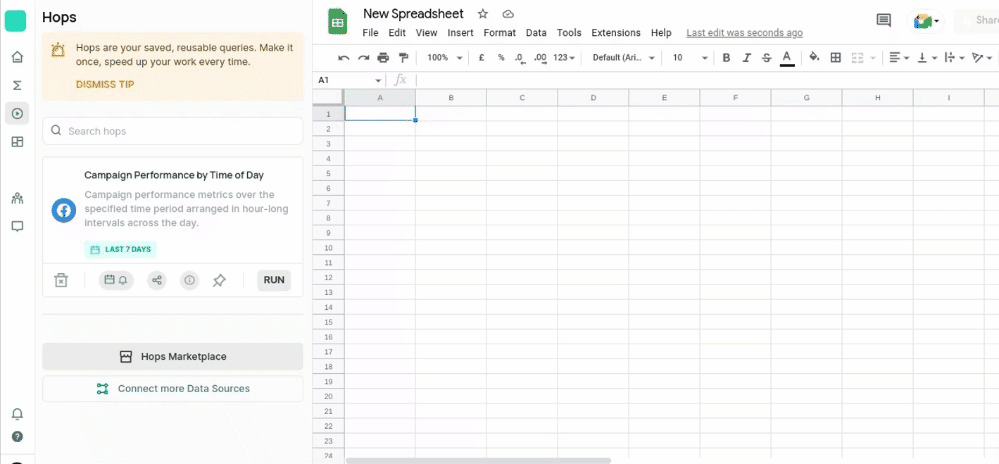Open the Hops Marketplace button

click(173, 356)
